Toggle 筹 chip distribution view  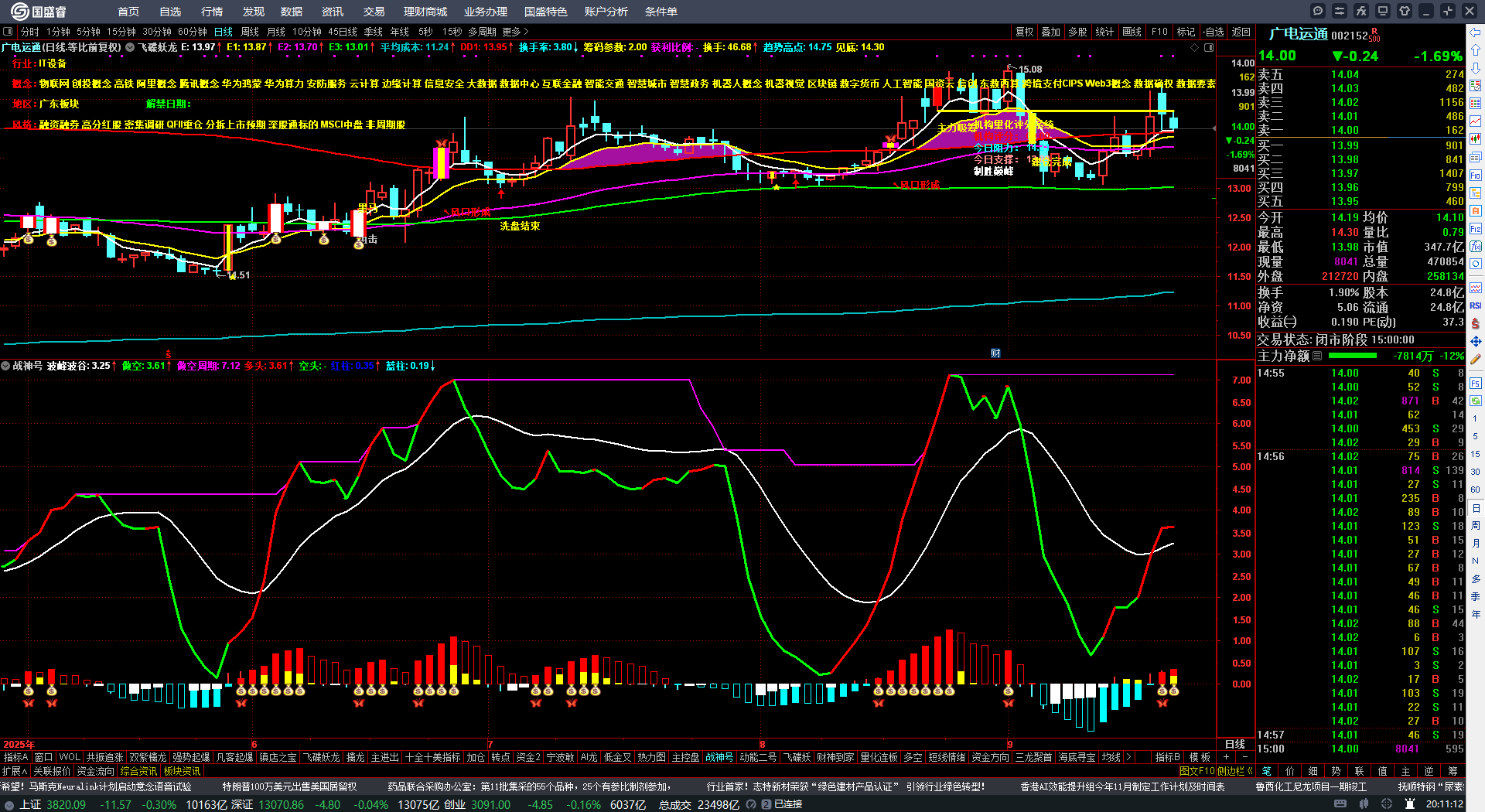point(1452,771)
